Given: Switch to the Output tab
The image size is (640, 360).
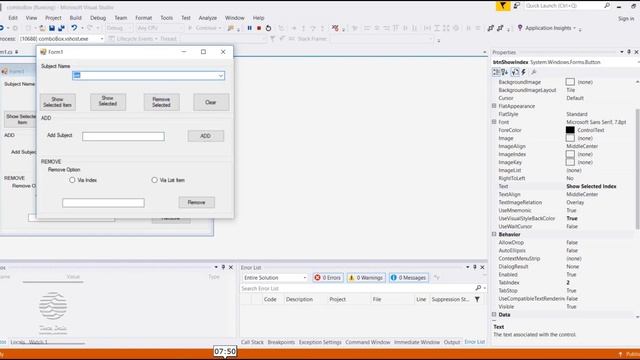Looking at the screenshot, I should click(452, 342).
